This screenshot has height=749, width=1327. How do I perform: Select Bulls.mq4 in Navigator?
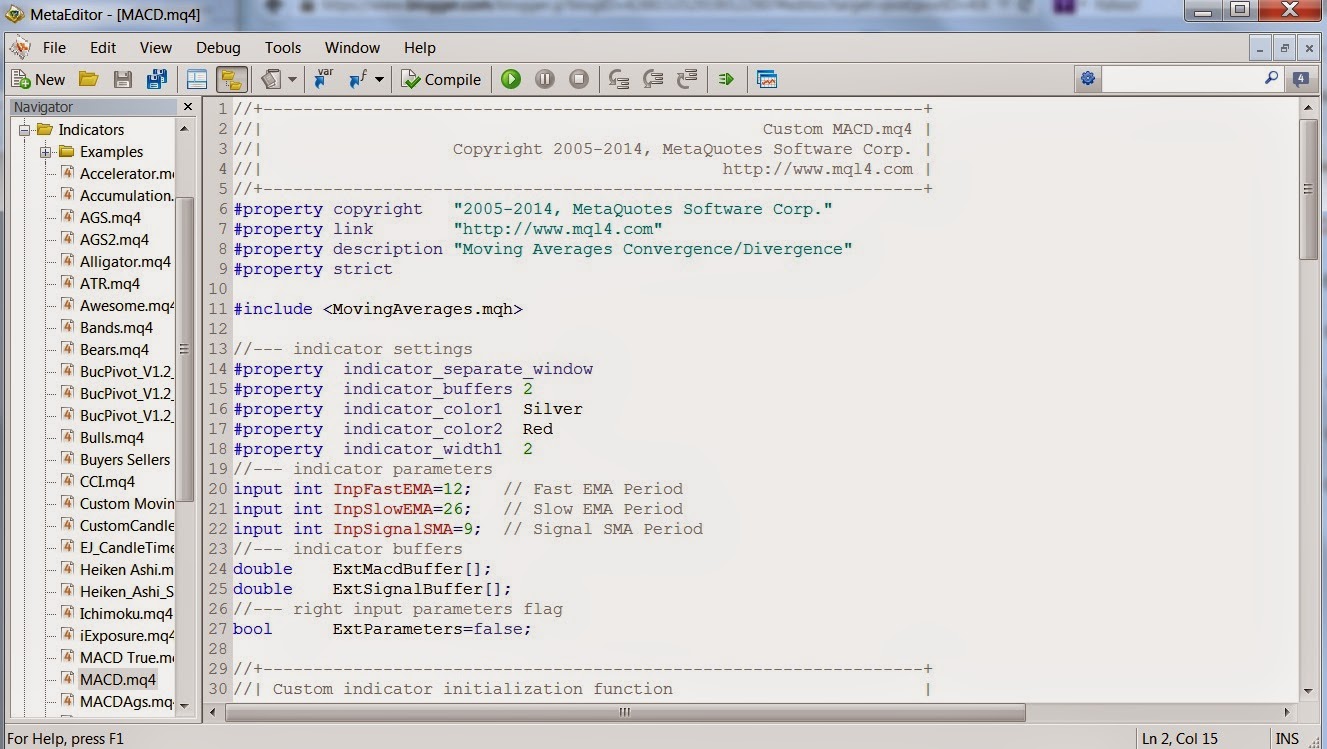coord(112,437)
